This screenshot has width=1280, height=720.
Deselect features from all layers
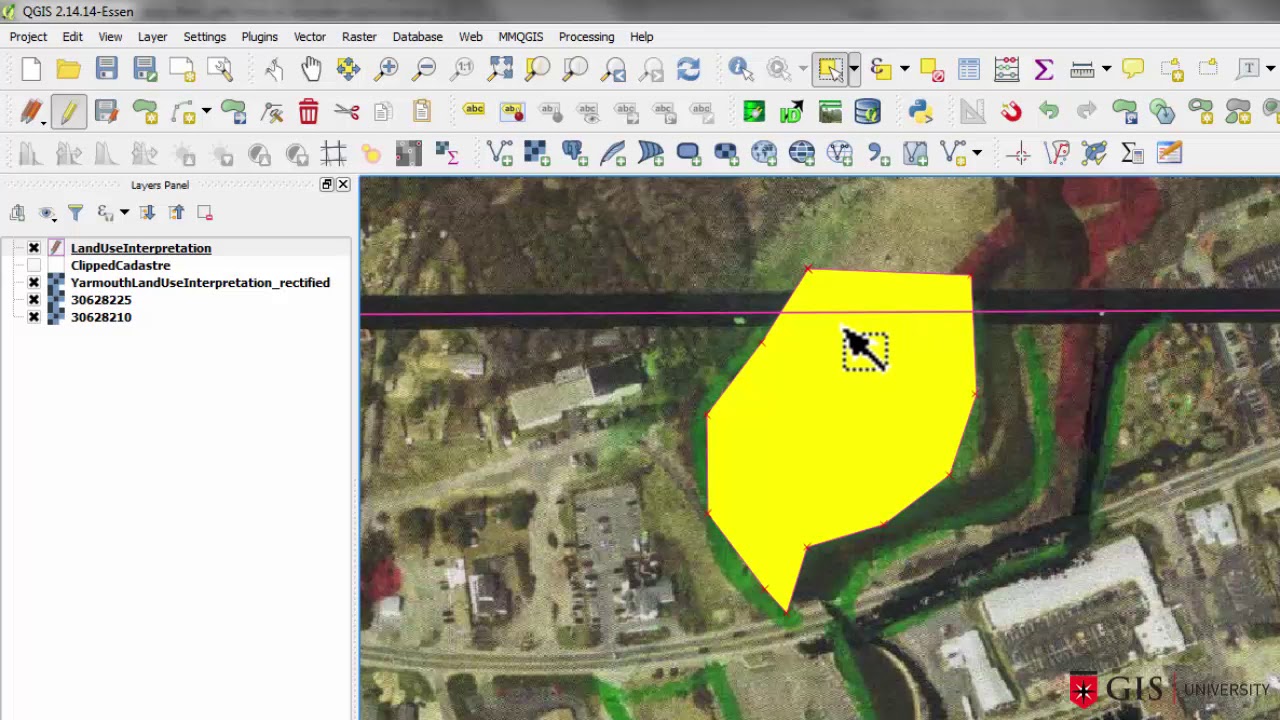[x=931, y=69]
